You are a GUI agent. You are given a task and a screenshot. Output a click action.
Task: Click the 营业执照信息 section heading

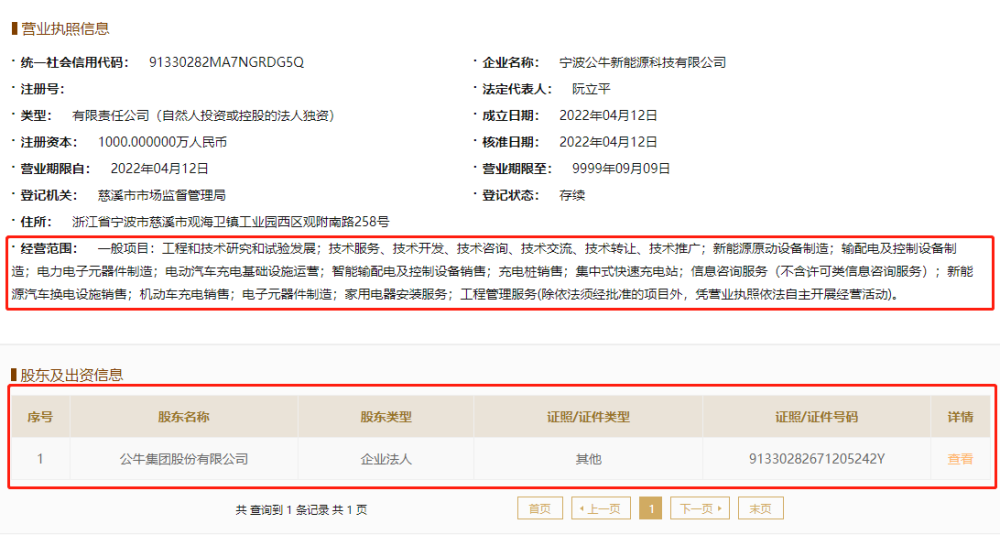[65, 29]
